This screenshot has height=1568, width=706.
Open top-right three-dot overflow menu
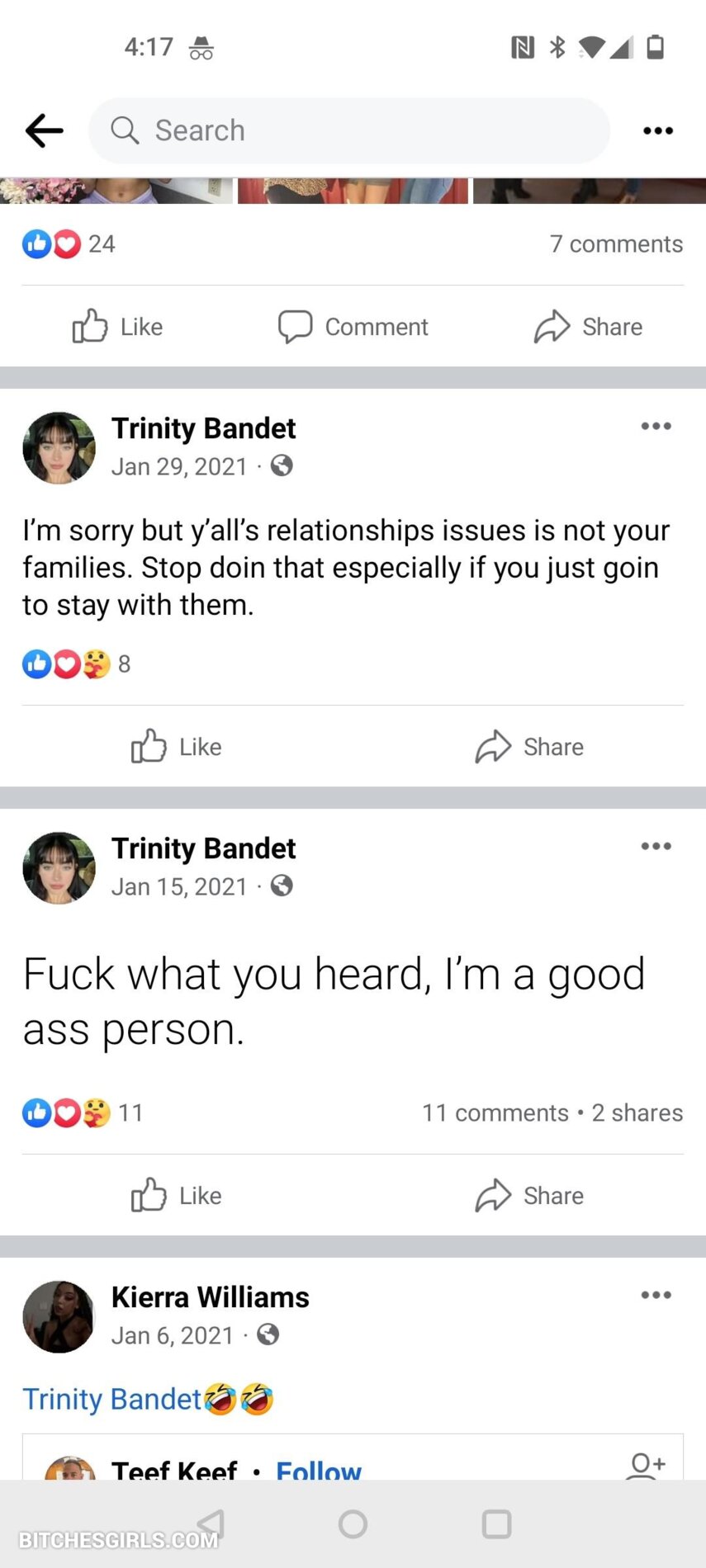[x=657, y=130]
